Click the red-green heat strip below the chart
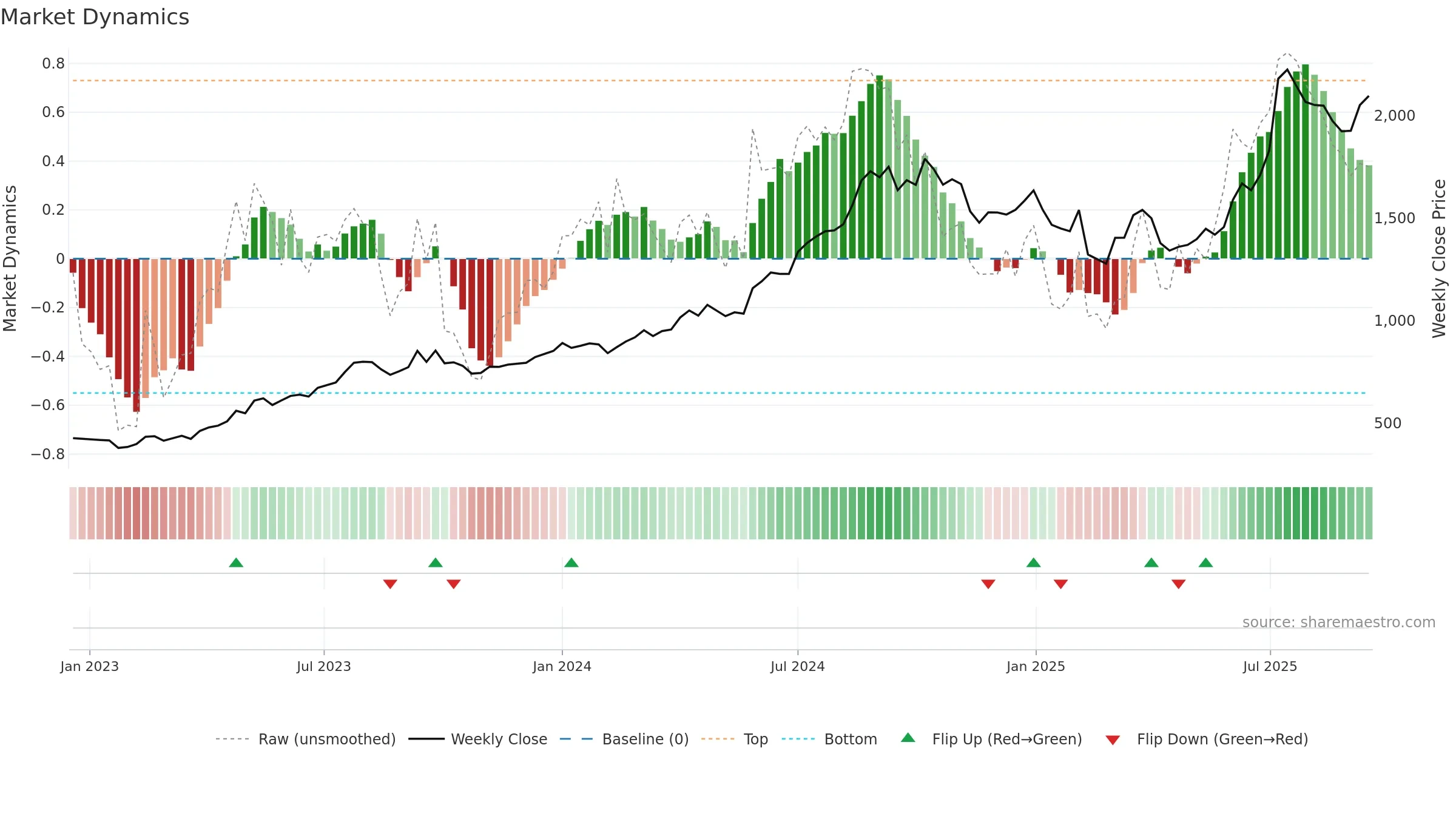 coord(721,513)
